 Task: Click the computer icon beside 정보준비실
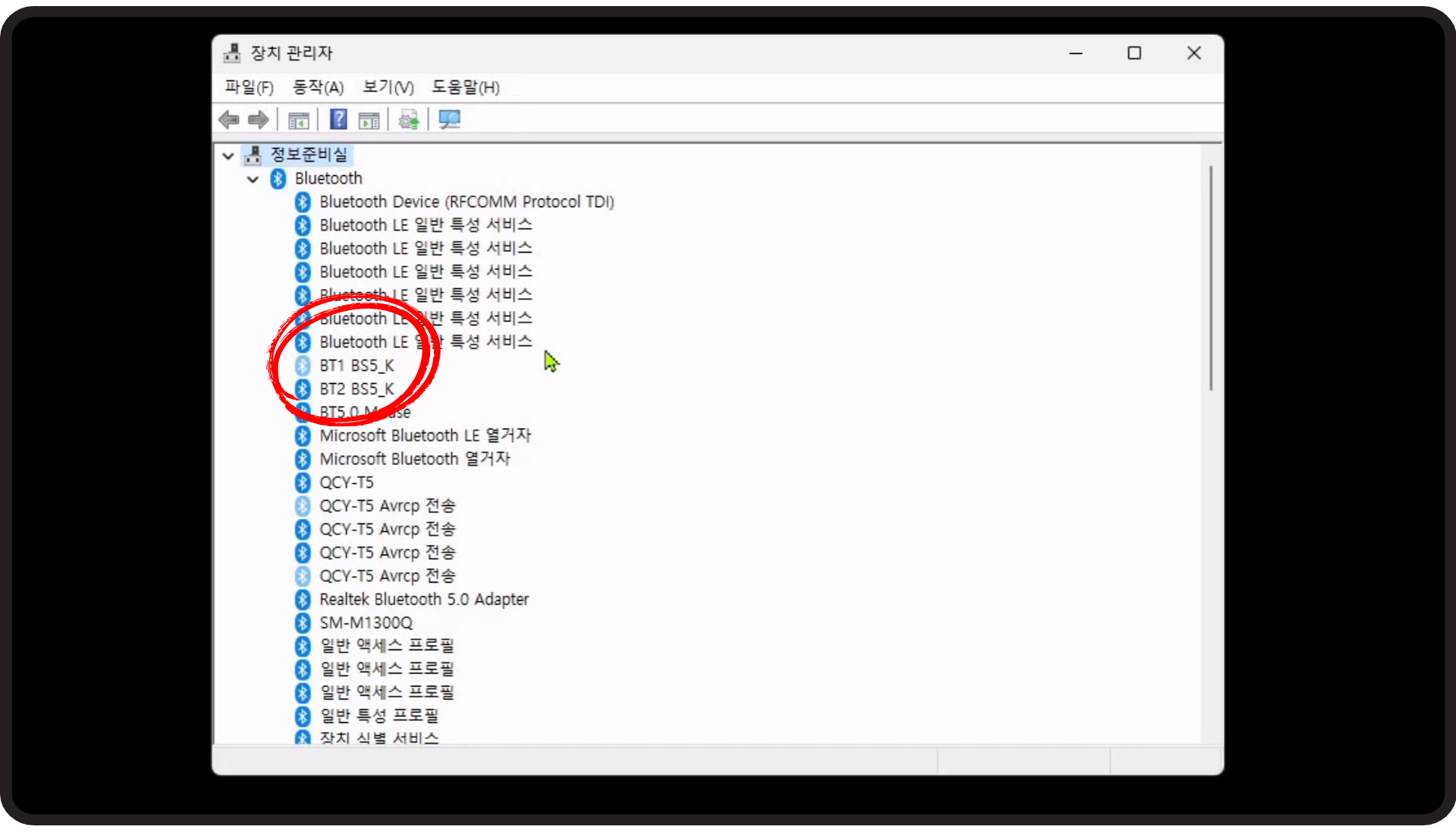(253, 155)
